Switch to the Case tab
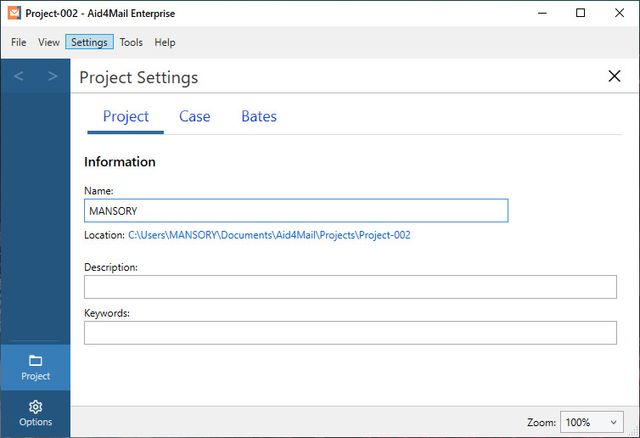The height and width of the screenshot is (438, 640). tap(194, 117)
